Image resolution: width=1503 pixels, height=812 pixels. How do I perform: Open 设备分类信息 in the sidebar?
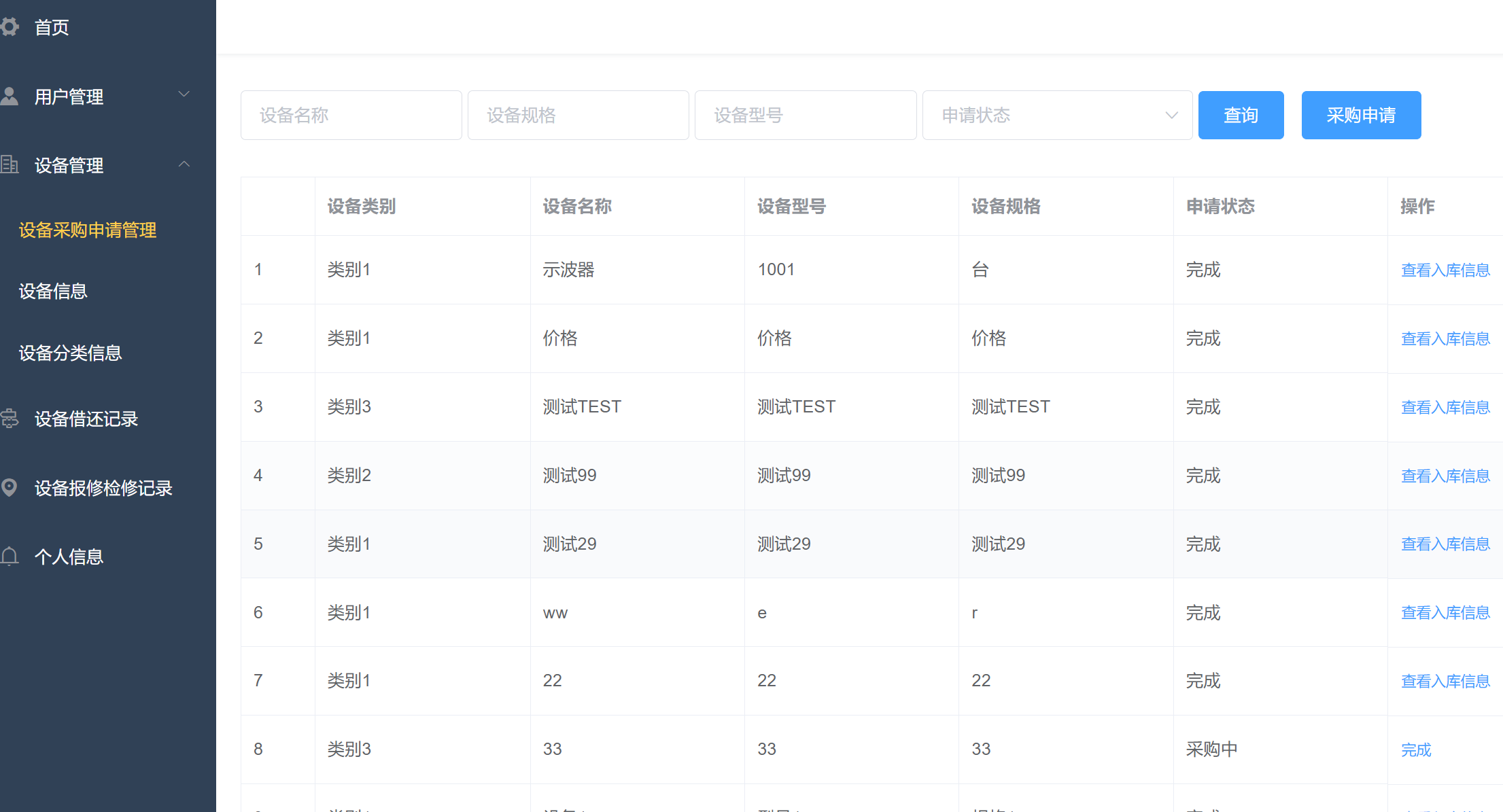pos(70,353)
